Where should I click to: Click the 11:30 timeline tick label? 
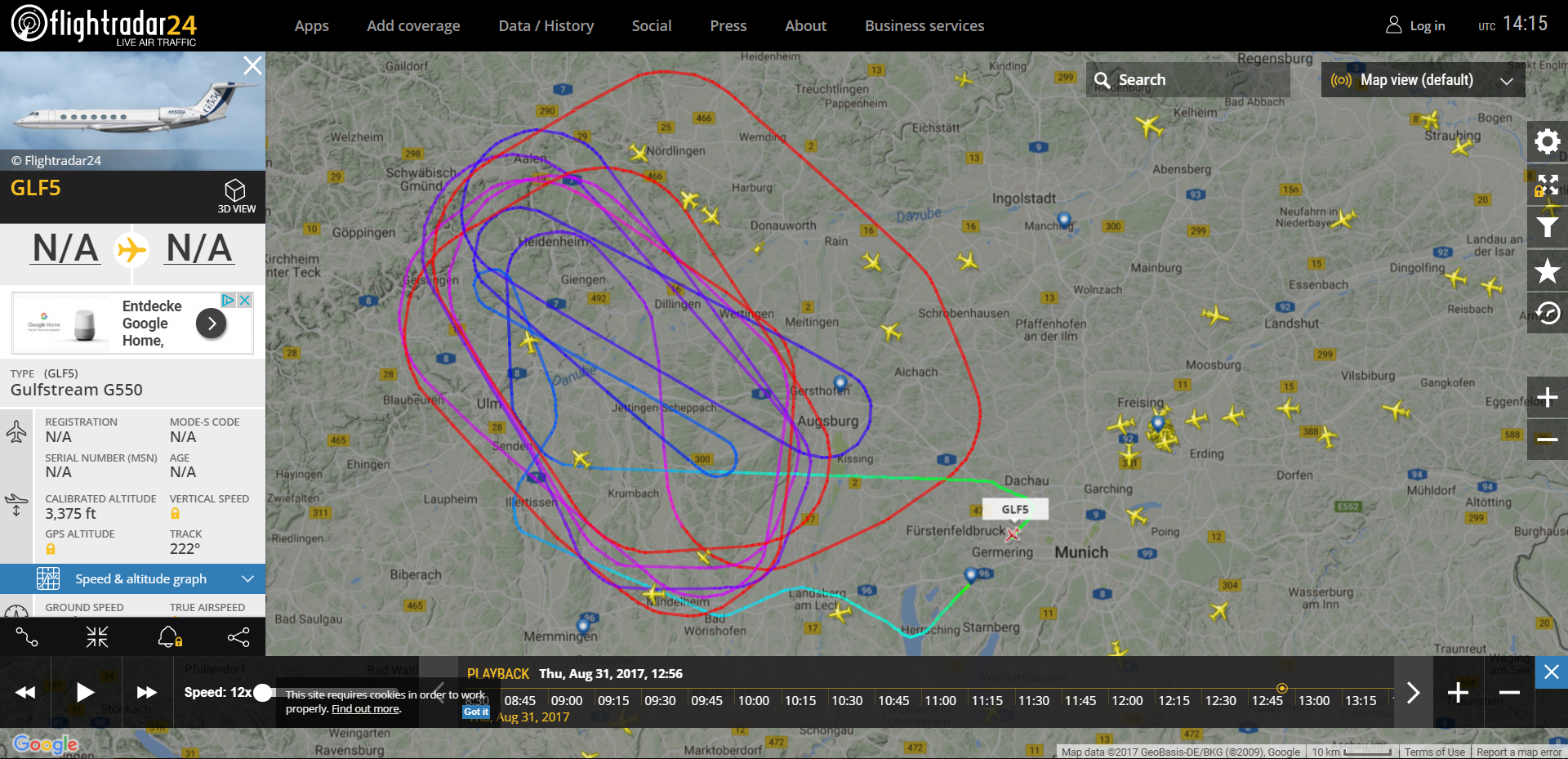point(1033,700)
